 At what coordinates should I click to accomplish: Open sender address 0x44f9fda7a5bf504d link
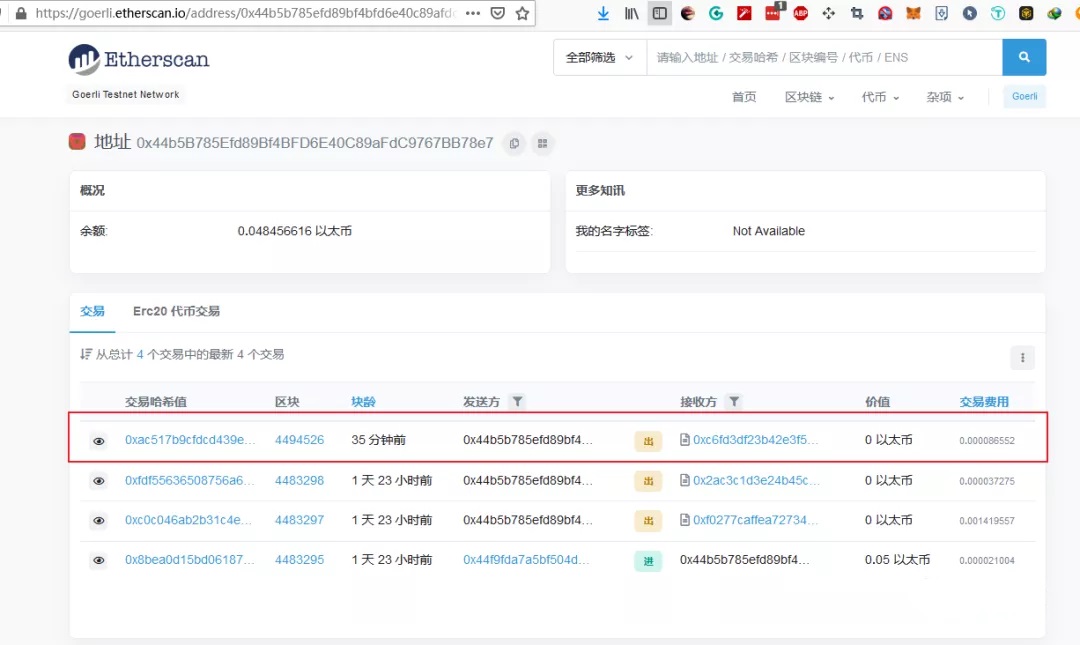(526, 560)
